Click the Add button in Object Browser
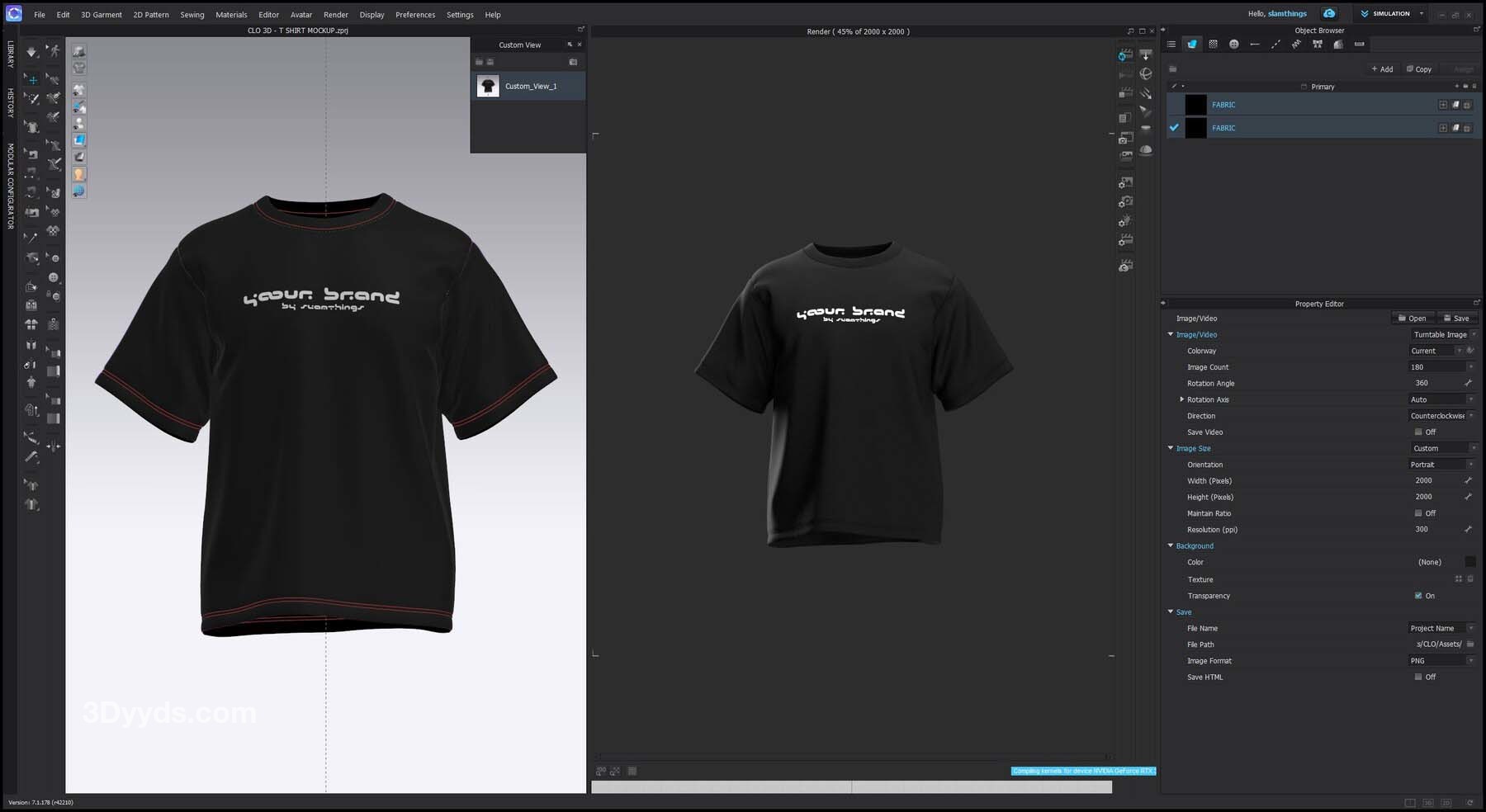 click(x=1382, y=69)
